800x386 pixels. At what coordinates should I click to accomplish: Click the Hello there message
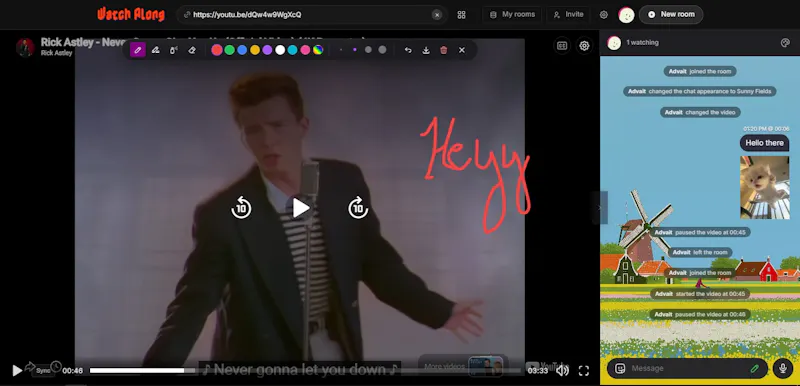pyautogui.click(x=764, y=143)
